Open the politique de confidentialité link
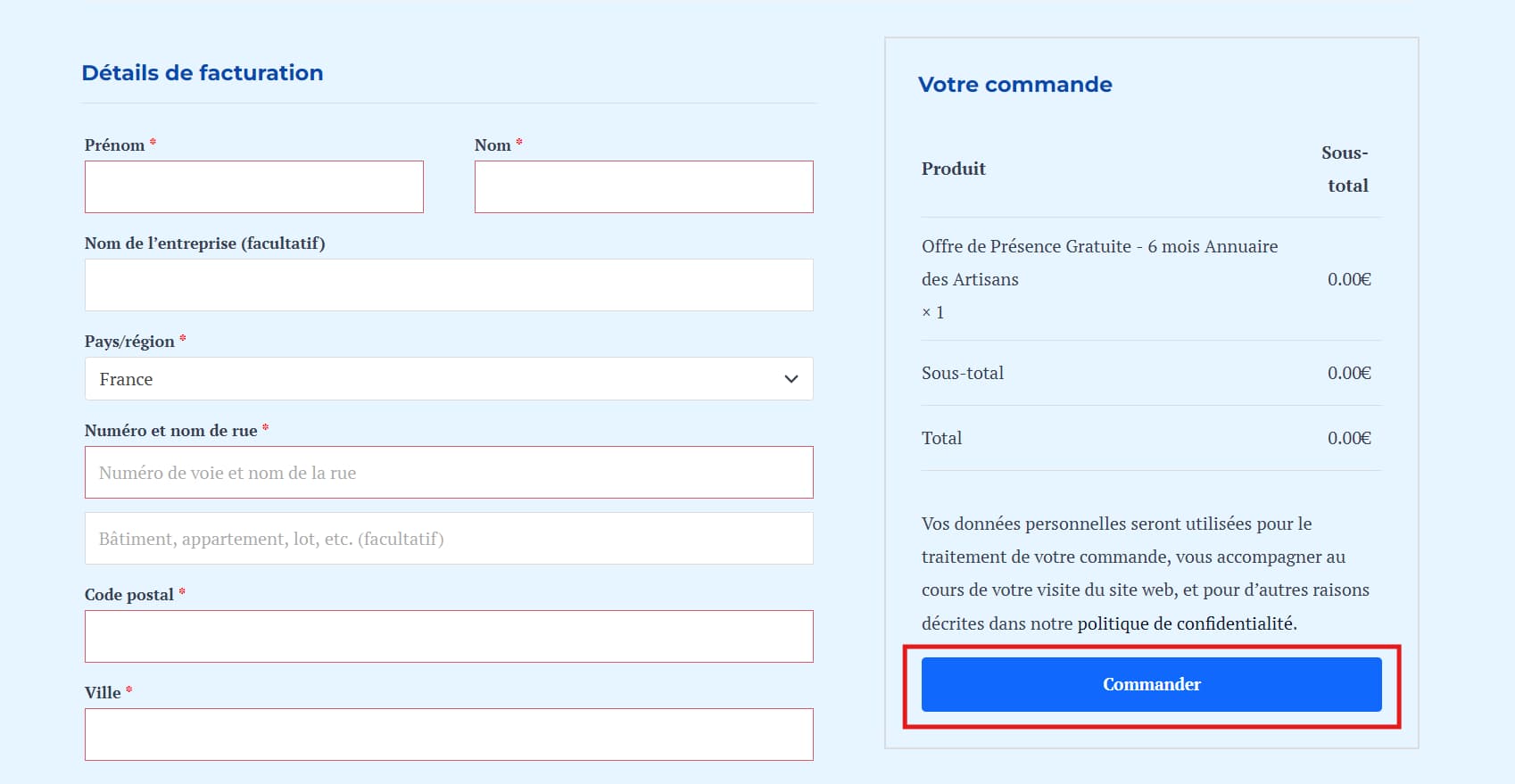Screen dimensions: 1515x784 1187,623
